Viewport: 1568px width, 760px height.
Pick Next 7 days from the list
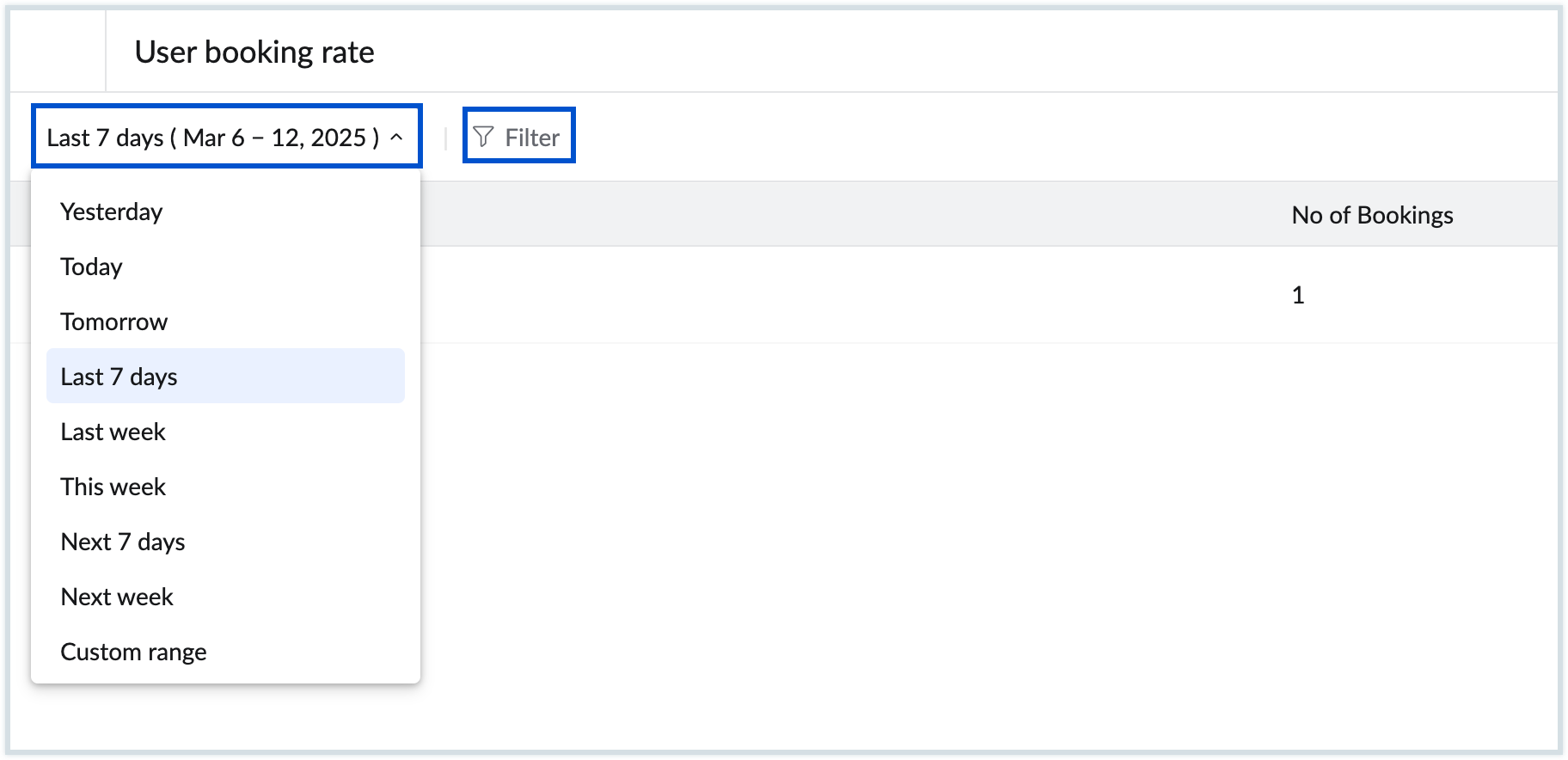coord(122,542)
